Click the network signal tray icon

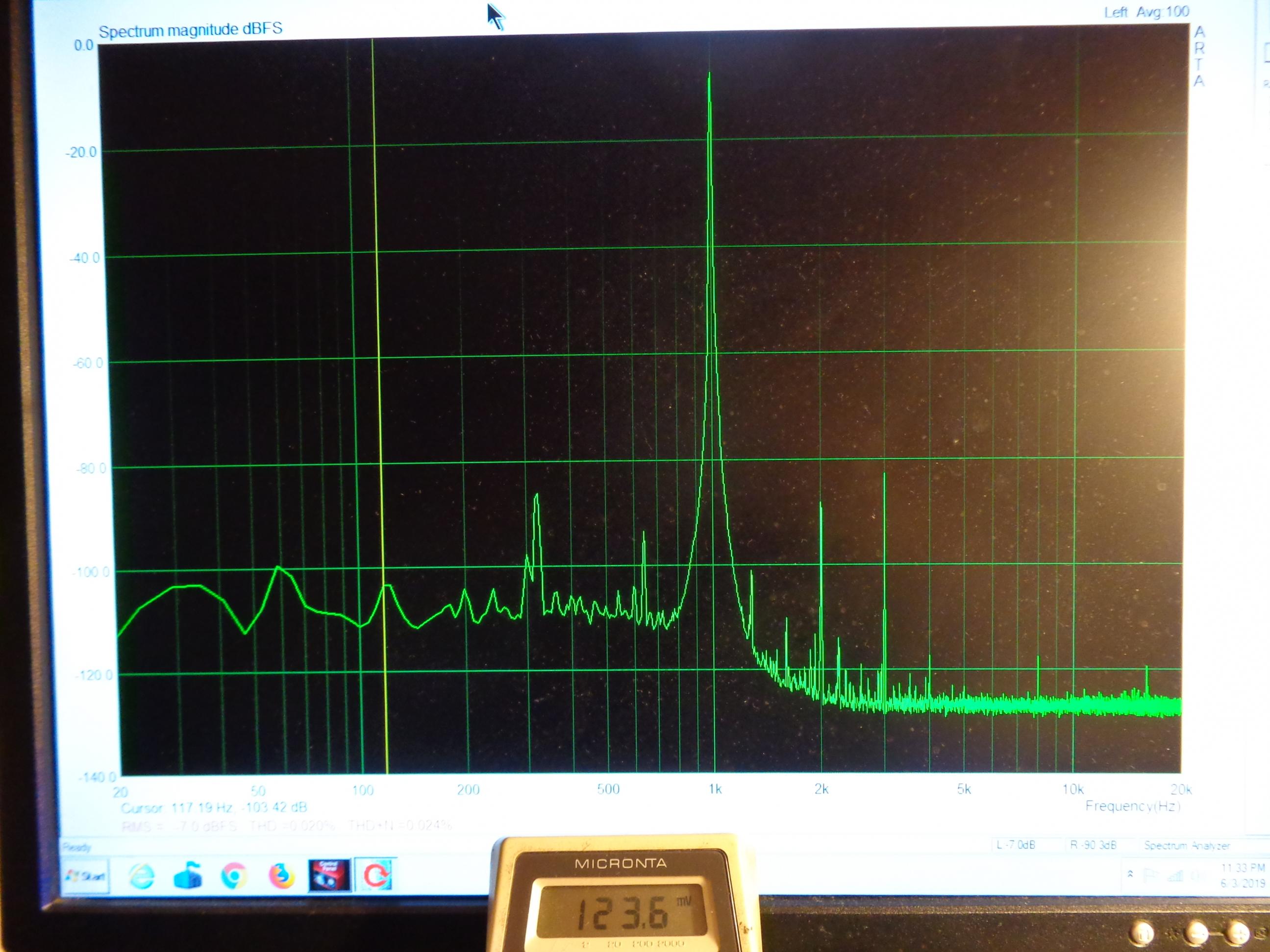1175,876
